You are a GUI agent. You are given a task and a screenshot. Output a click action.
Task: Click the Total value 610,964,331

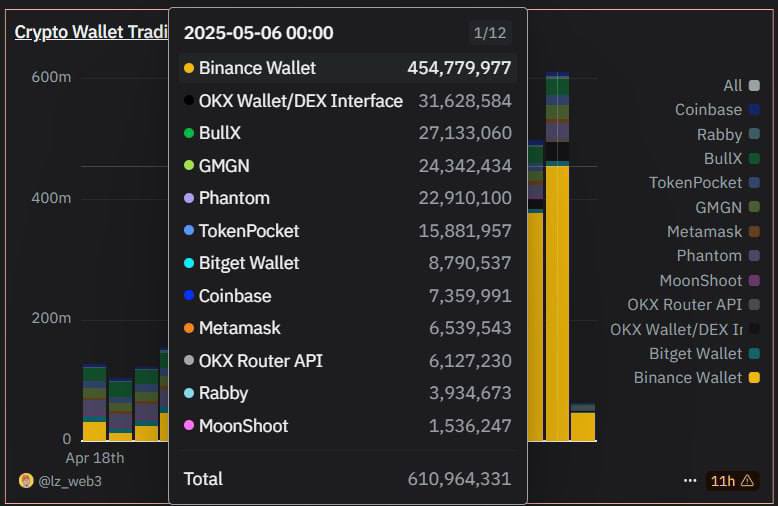pyautogui.click(x=459, y=479)
